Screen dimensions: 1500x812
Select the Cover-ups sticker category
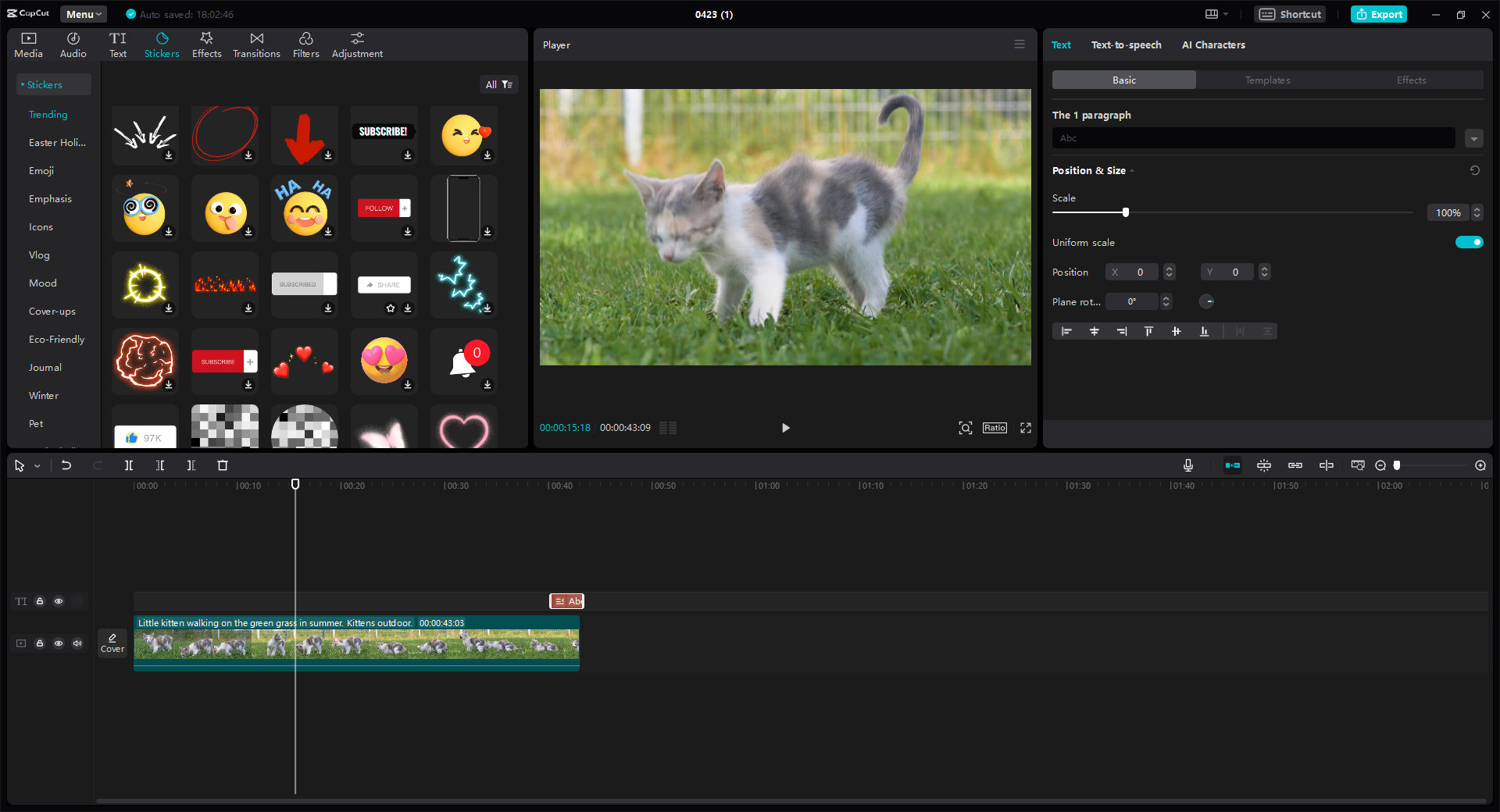52,311
